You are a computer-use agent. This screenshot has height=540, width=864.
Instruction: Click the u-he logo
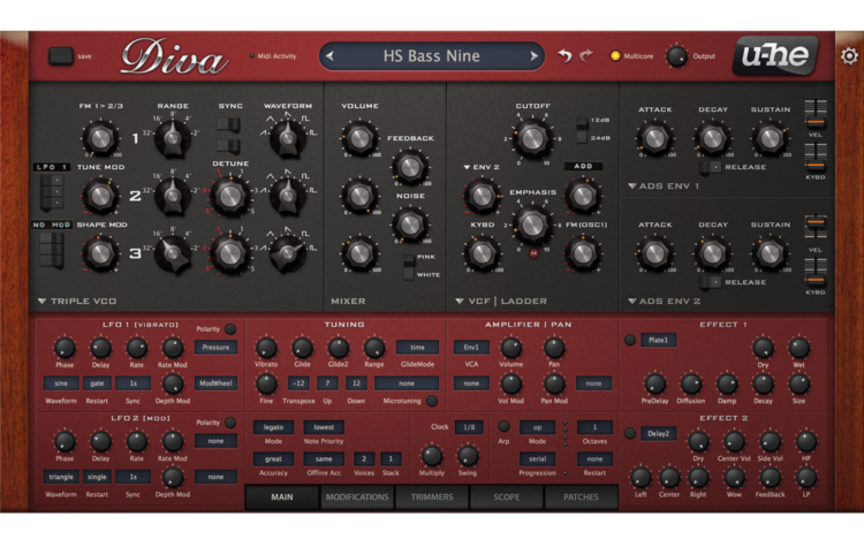pyautogui.click(x=775, y=56)
